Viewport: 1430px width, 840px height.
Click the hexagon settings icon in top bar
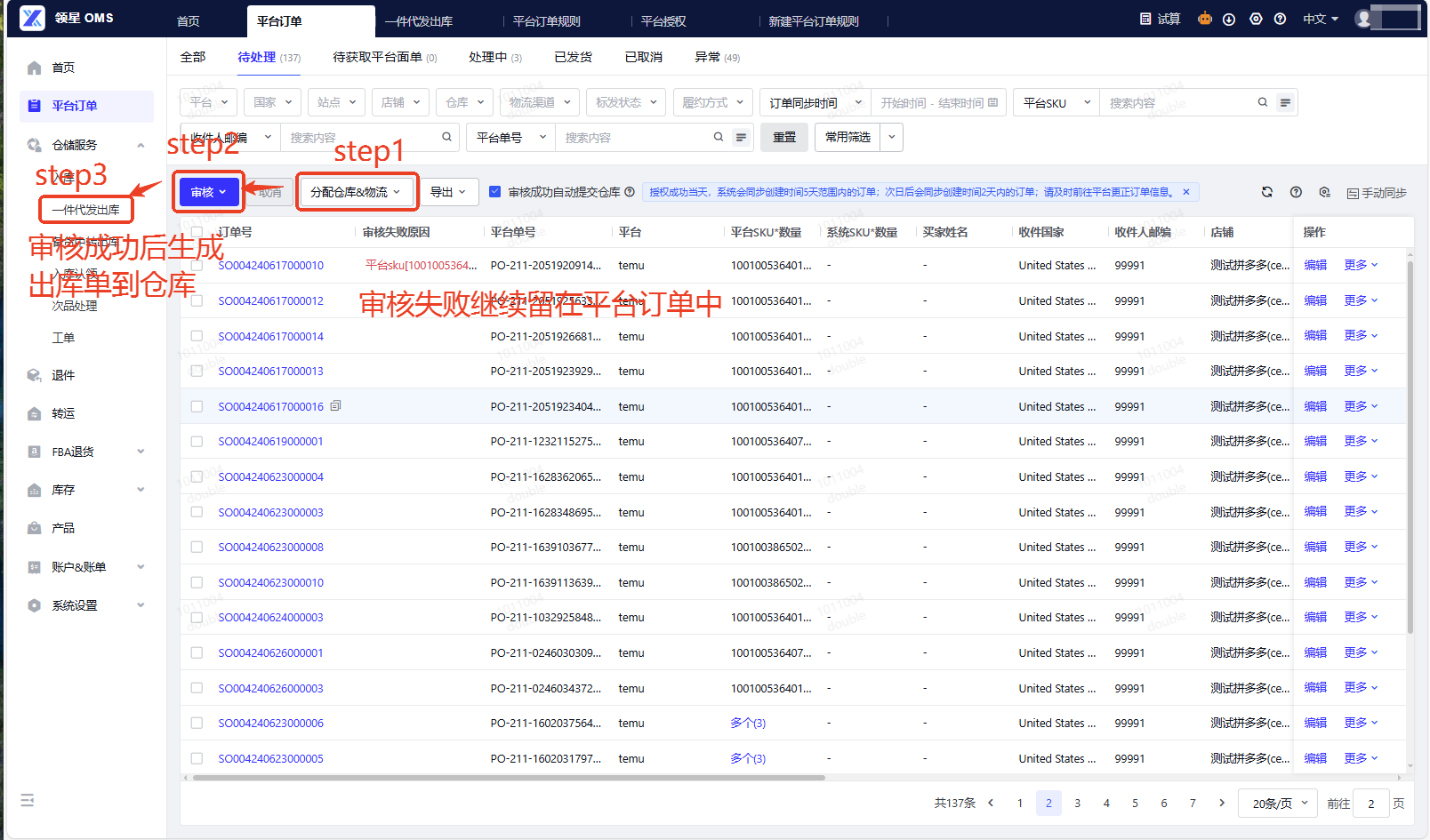[x=1256, y=19]
